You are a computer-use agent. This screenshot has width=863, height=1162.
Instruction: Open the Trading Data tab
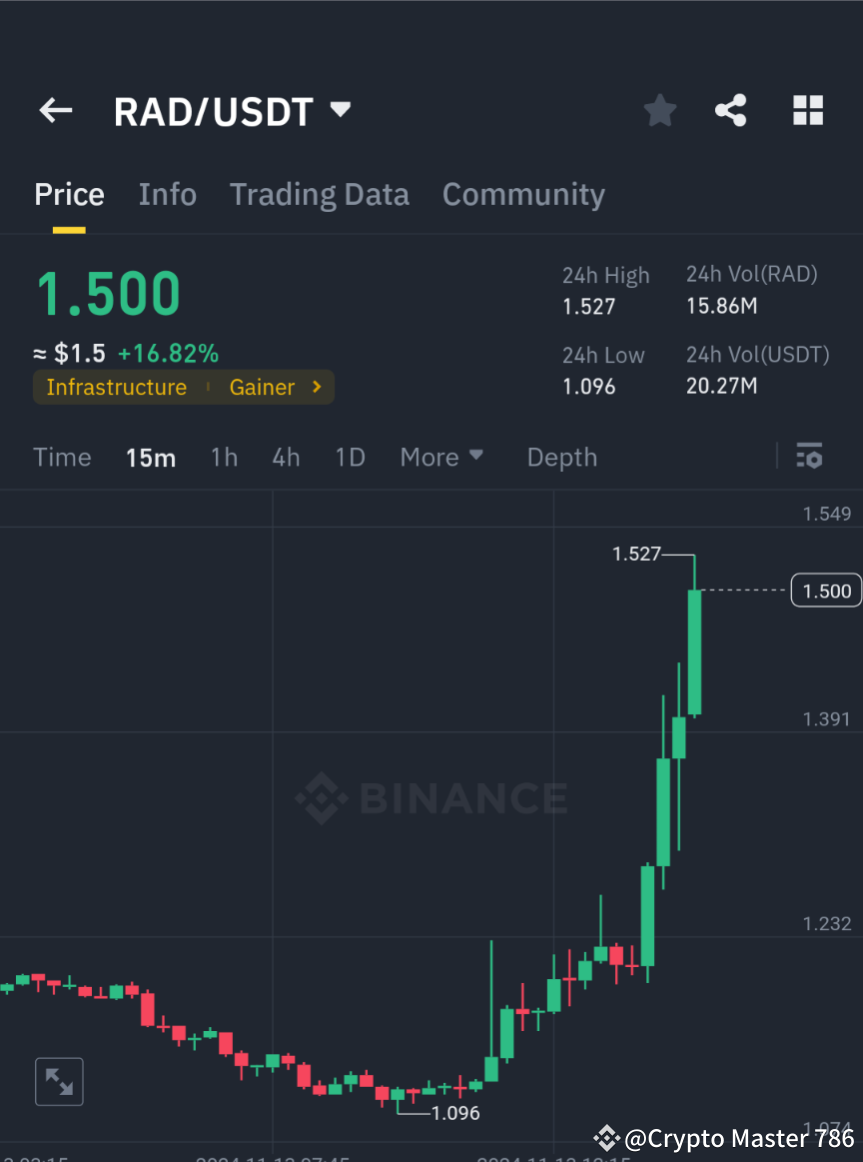[319, 194]
